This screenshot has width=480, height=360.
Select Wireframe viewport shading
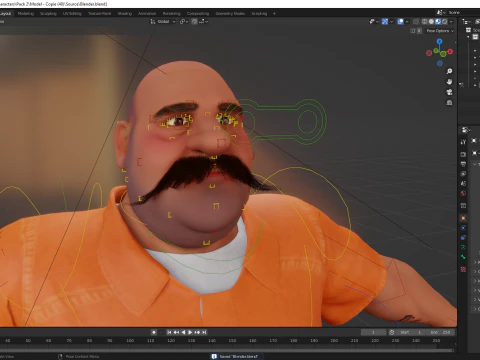pos(424,22)
